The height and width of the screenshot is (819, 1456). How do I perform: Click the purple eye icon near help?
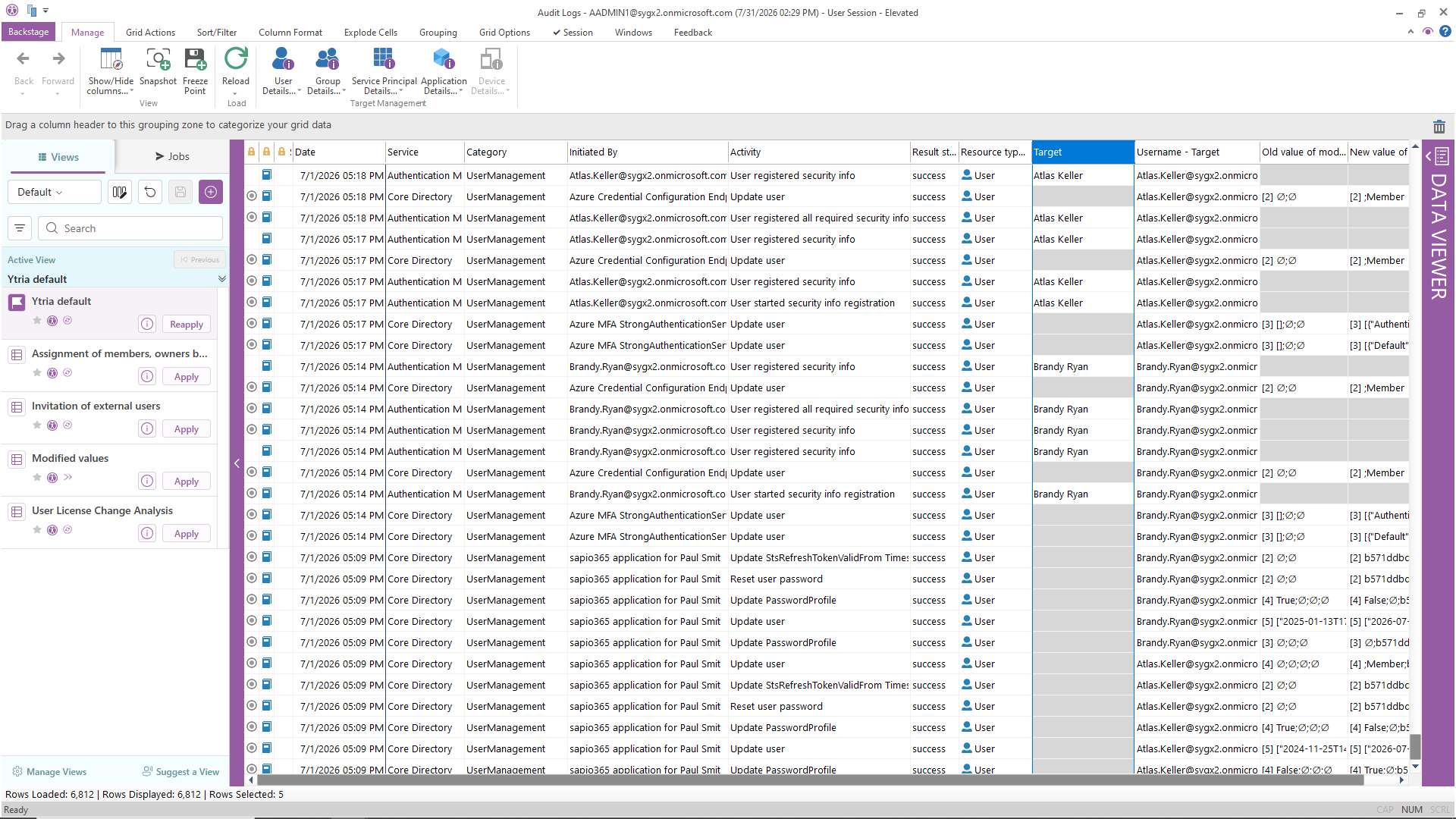1427,32
